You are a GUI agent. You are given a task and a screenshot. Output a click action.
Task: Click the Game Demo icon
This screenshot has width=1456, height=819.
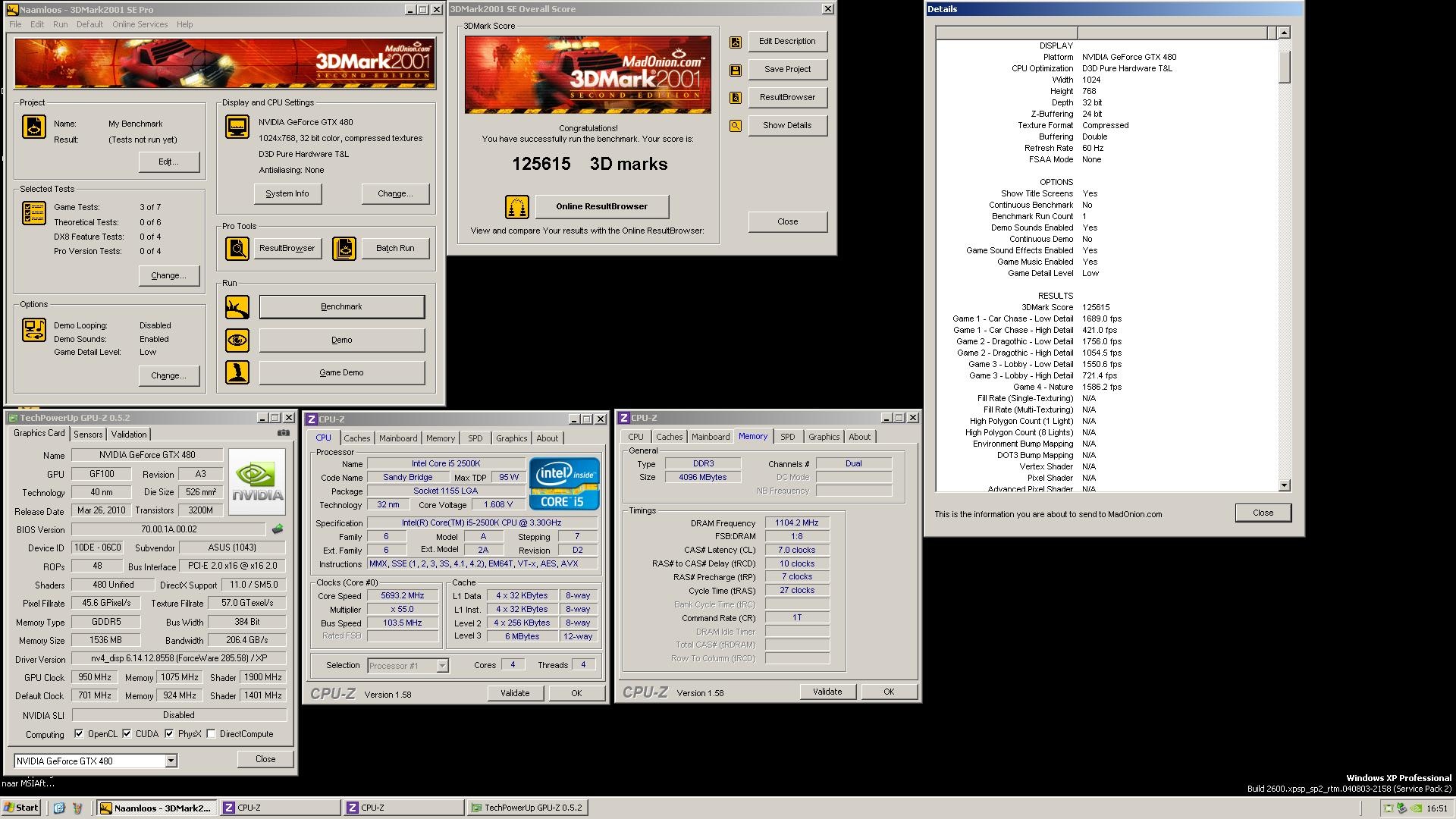237,372
